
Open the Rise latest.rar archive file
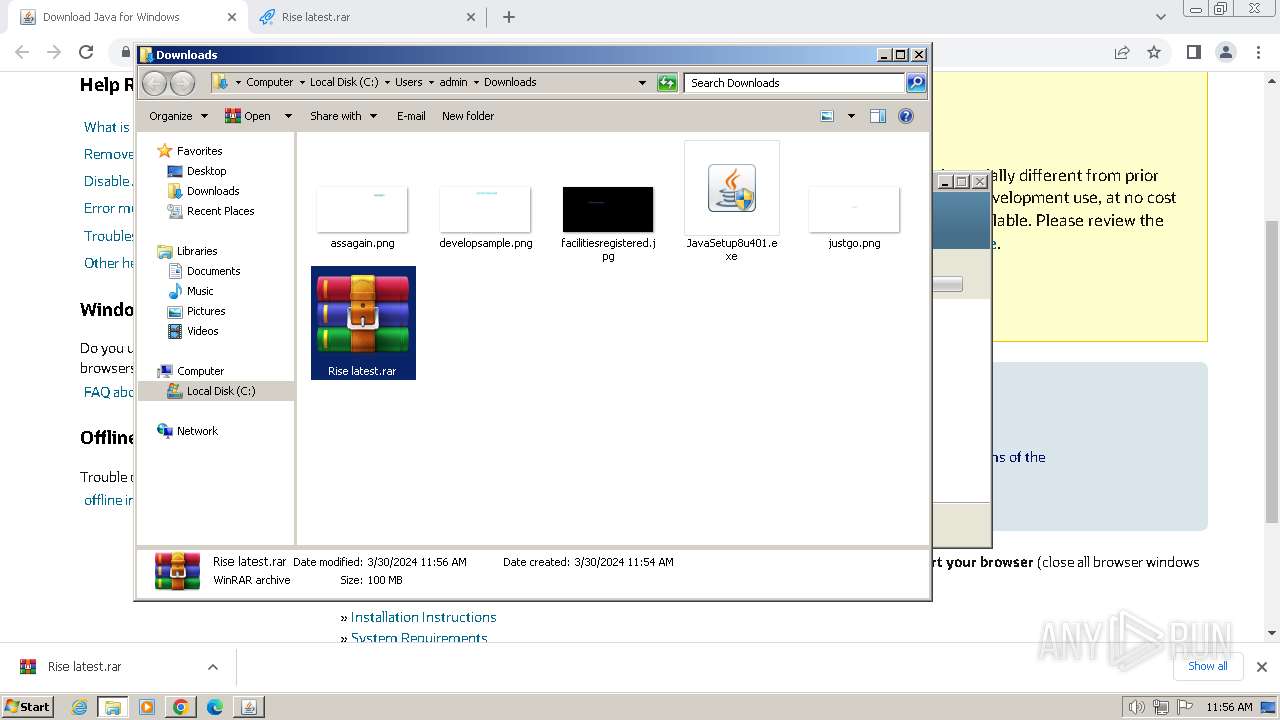tap(363, 322)
